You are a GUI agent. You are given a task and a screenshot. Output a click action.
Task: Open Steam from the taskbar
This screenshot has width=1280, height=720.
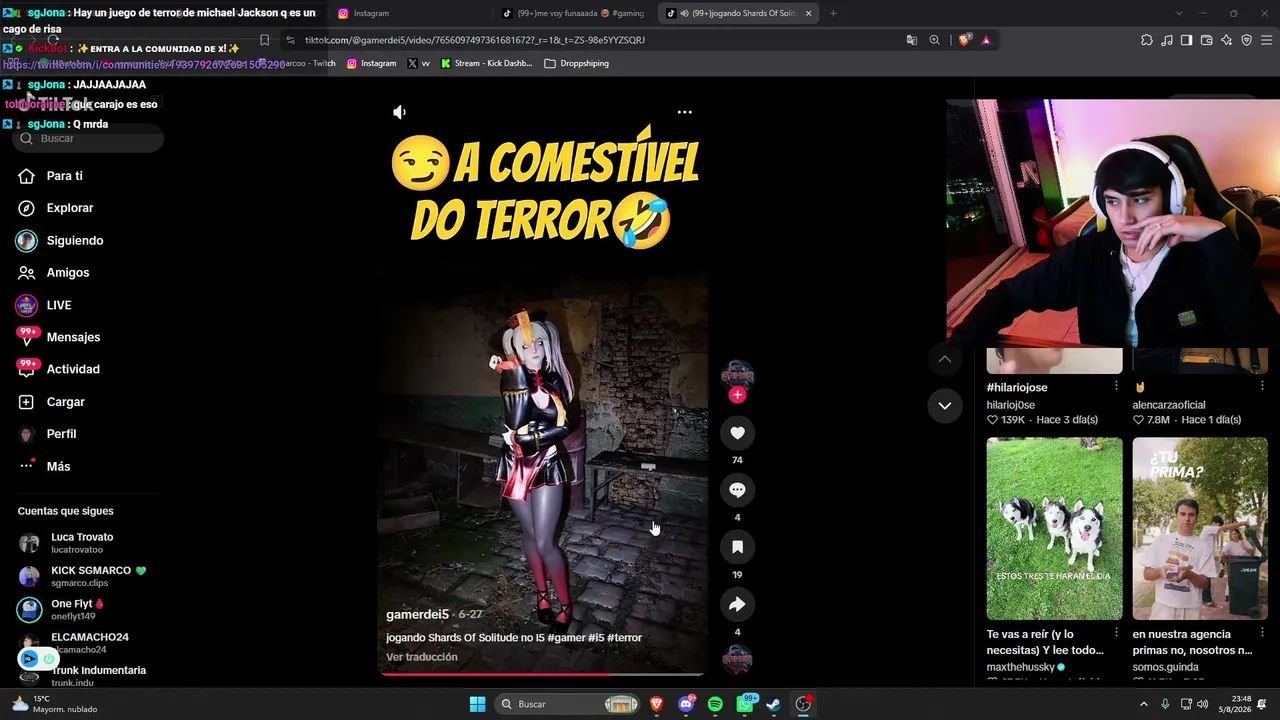774,704
